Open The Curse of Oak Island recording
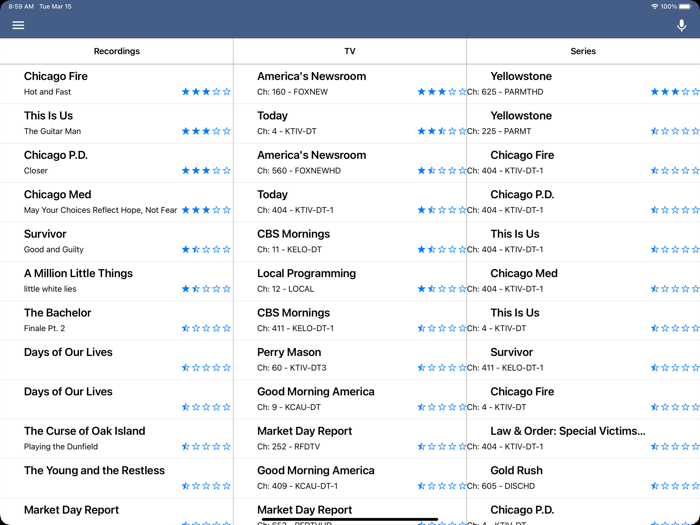 tap(117, 438)
